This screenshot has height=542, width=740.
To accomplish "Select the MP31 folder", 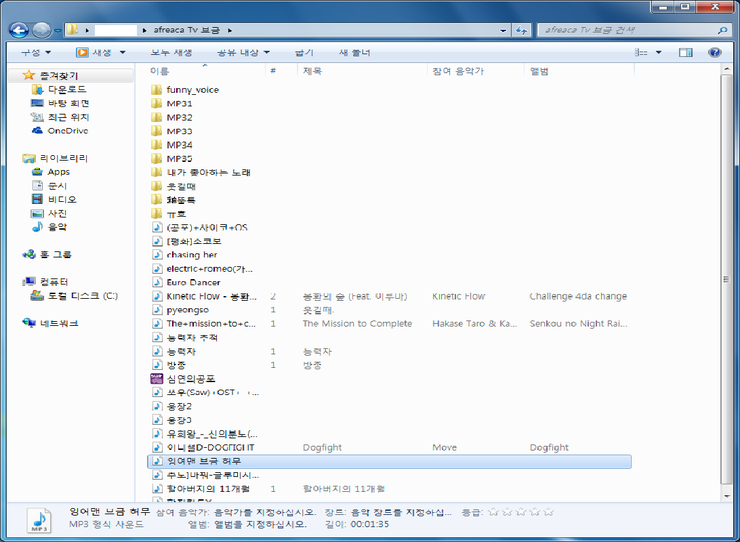I will 172,103.
